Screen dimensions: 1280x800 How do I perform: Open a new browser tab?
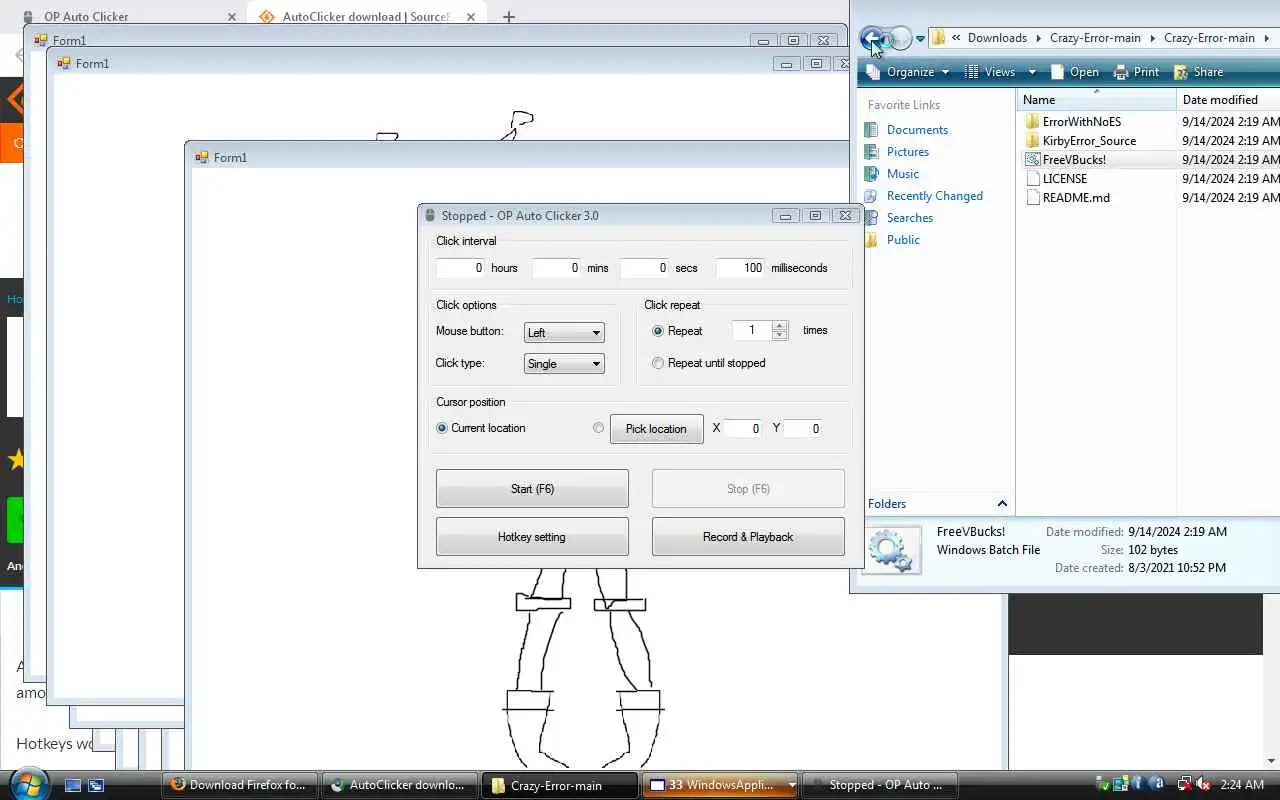[x=508, y=17]
